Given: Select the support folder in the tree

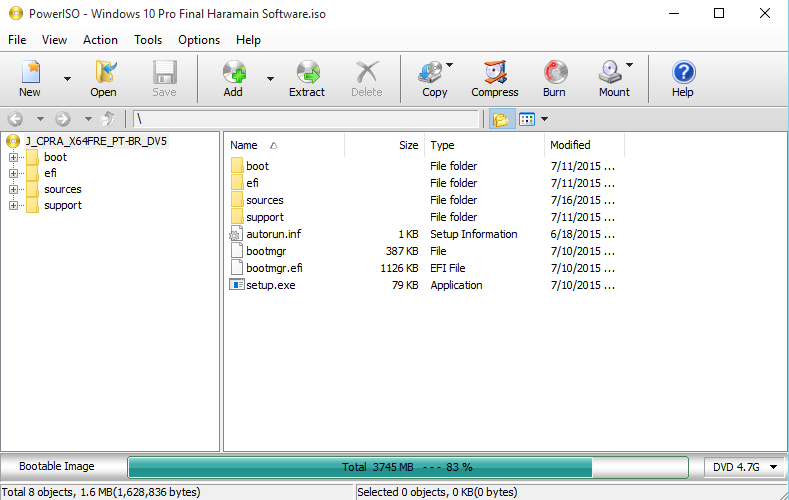Looking at the screenshot, I should pyautogui.click(x=62, y=206).
